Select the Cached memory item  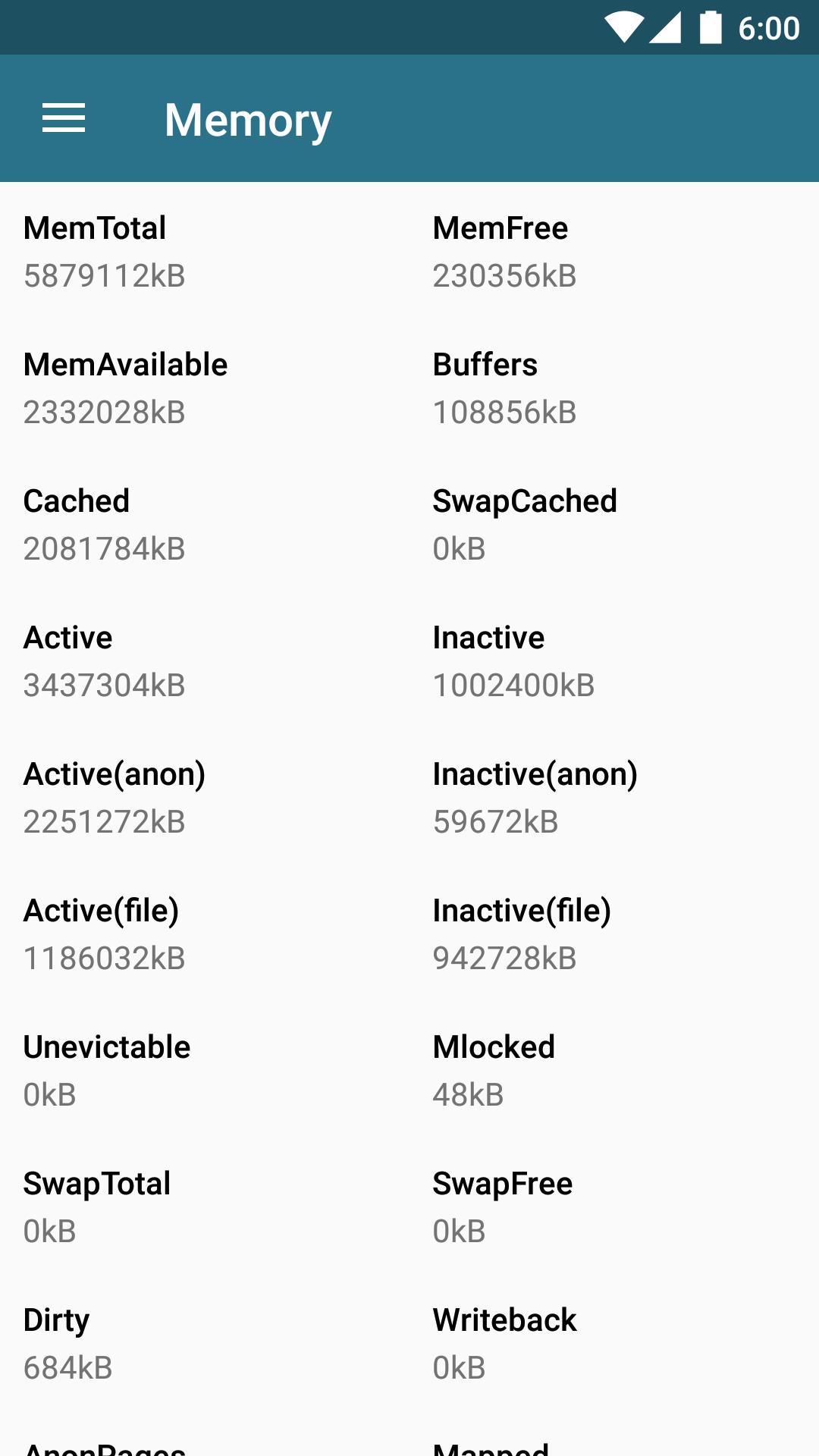click(x=105, y=525)
